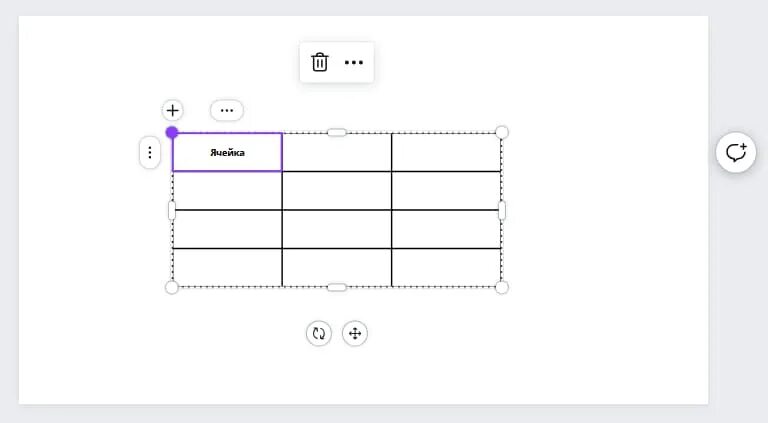Open column options three-dot pill
This screenshot has height=423, width=768.
point(227,110)
